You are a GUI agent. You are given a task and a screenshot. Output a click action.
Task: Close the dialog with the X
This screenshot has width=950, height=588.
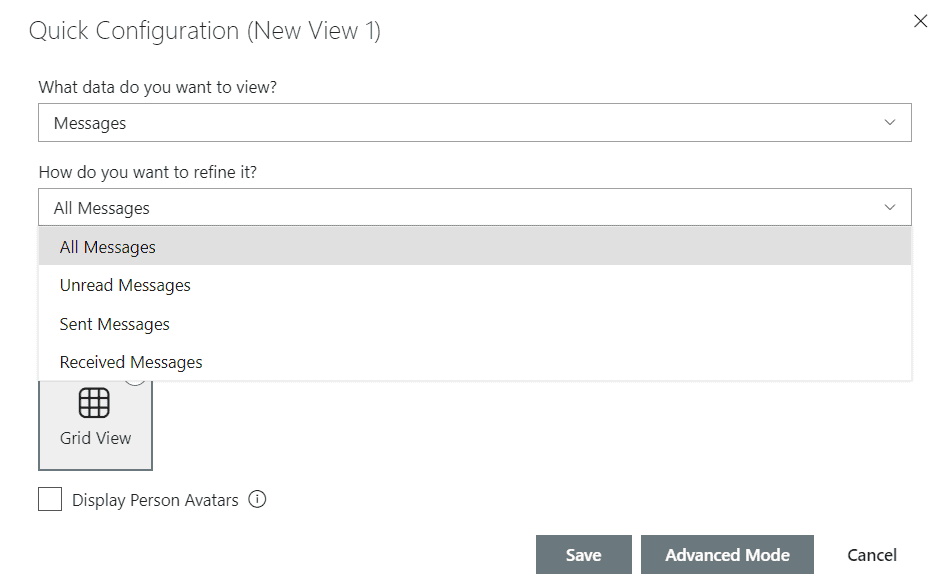920,20
